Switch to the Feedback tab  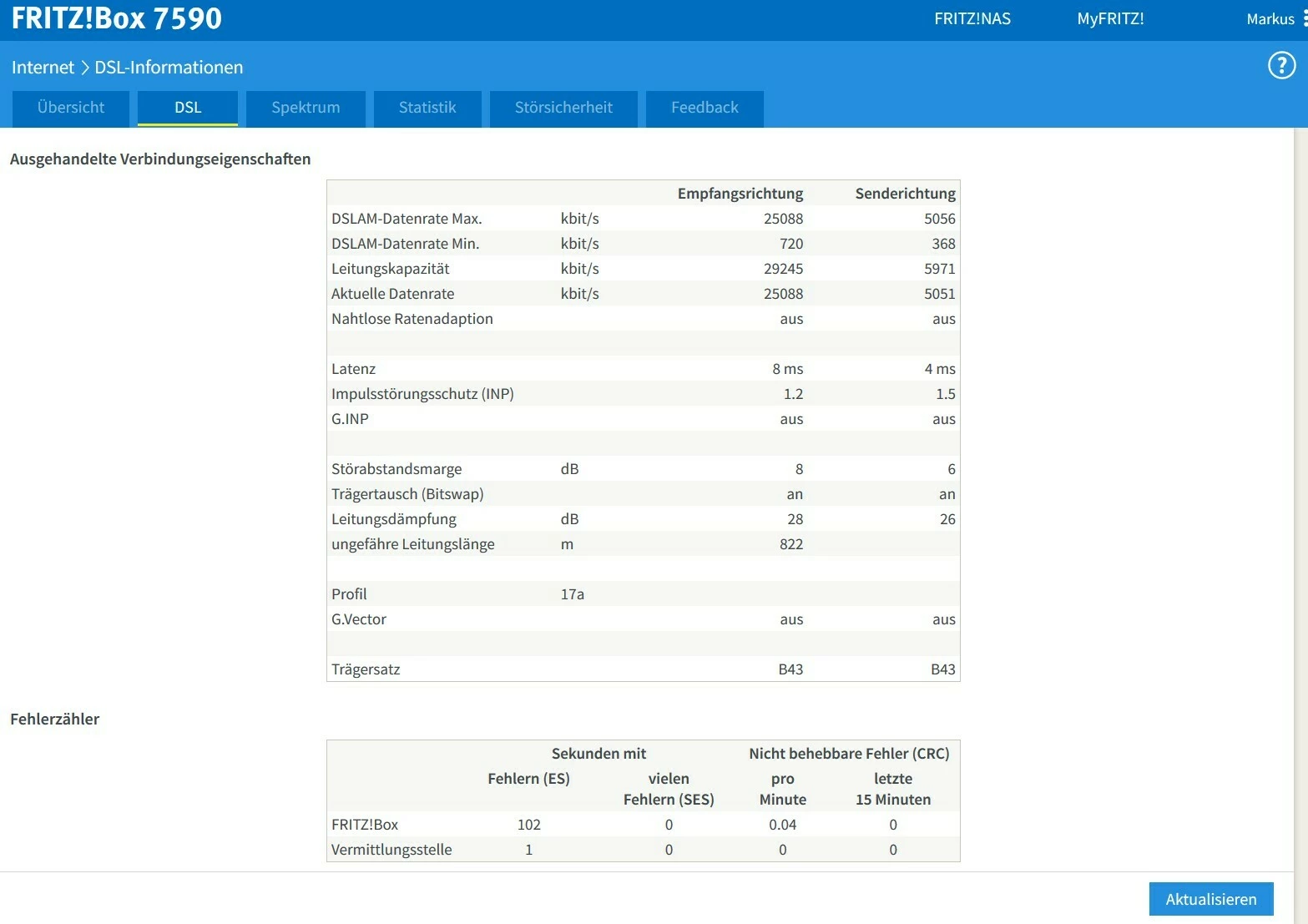click(x=705, y=108)
